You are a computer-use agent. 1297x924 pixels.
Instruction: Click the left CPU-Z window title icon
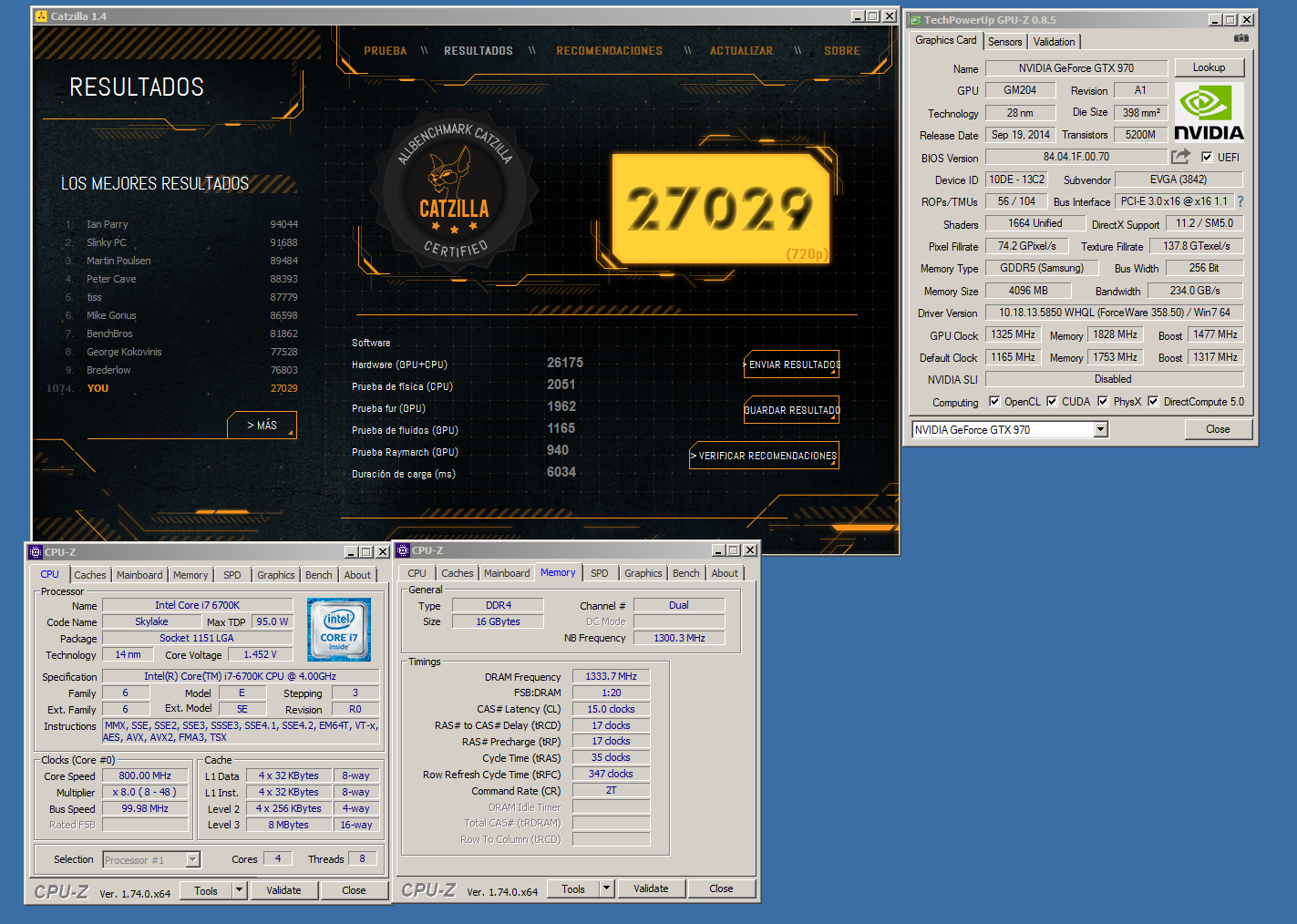[x=36, y=551]
